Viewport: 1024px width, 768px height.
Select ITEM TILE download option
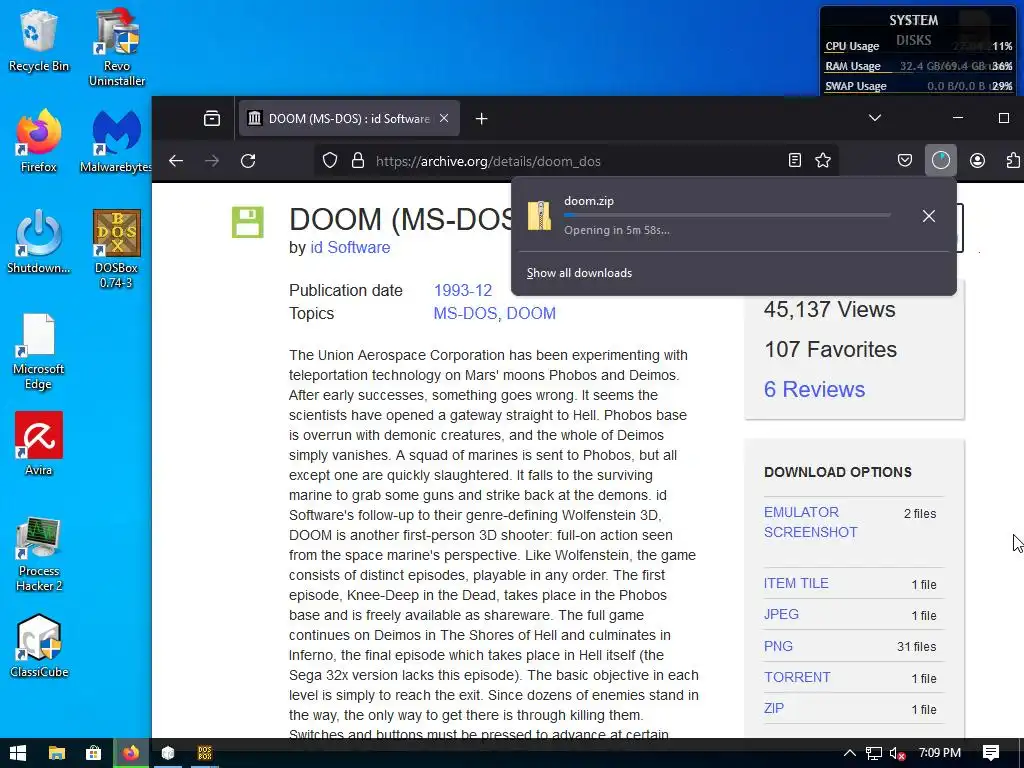click(x=796, y=583)
